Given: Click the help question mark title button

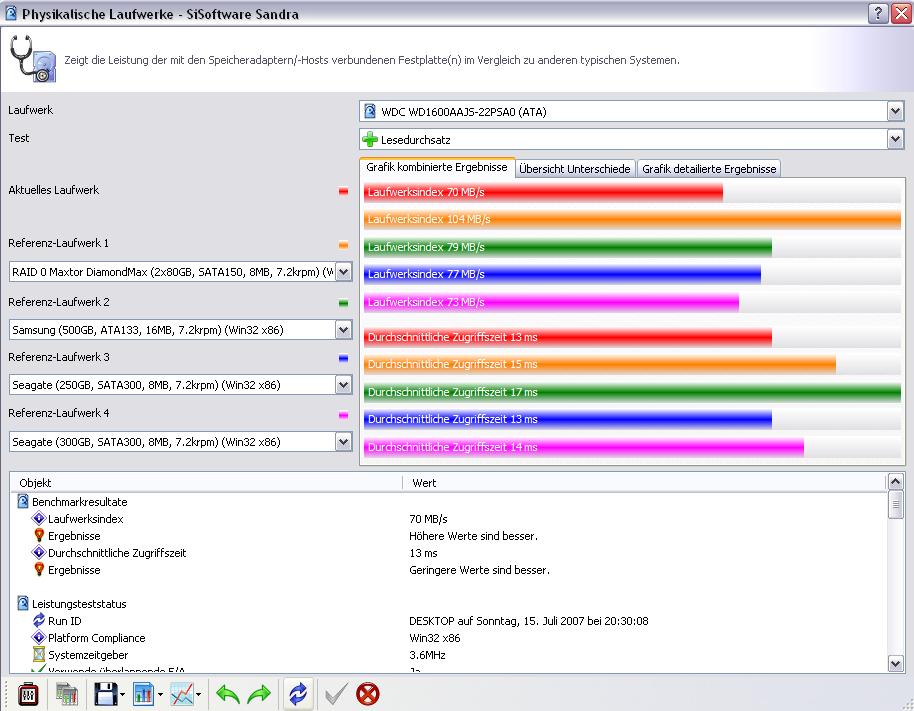Looking at the screenshot, I should coord(878,13).
